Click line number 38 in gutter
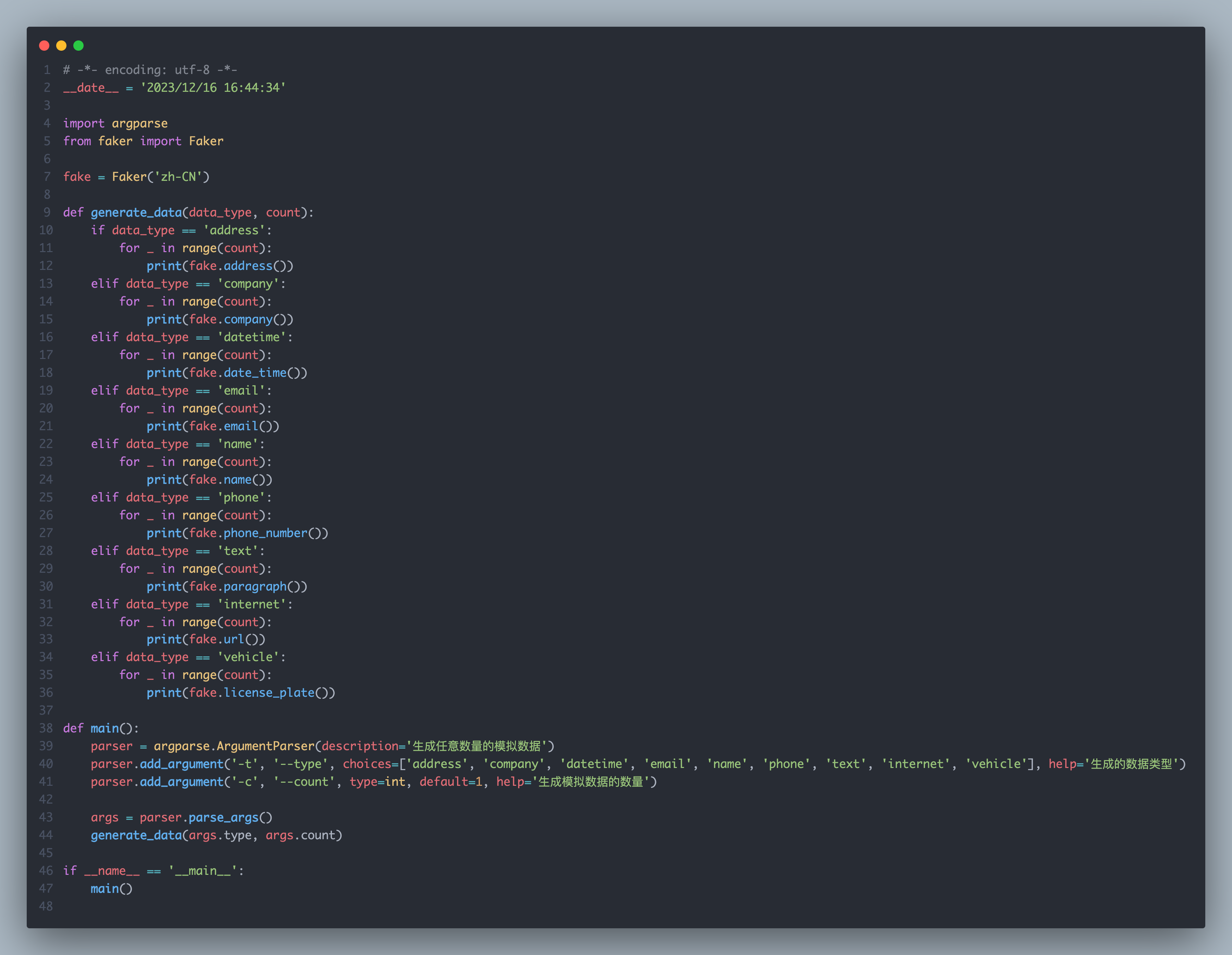 coord(46,728)
